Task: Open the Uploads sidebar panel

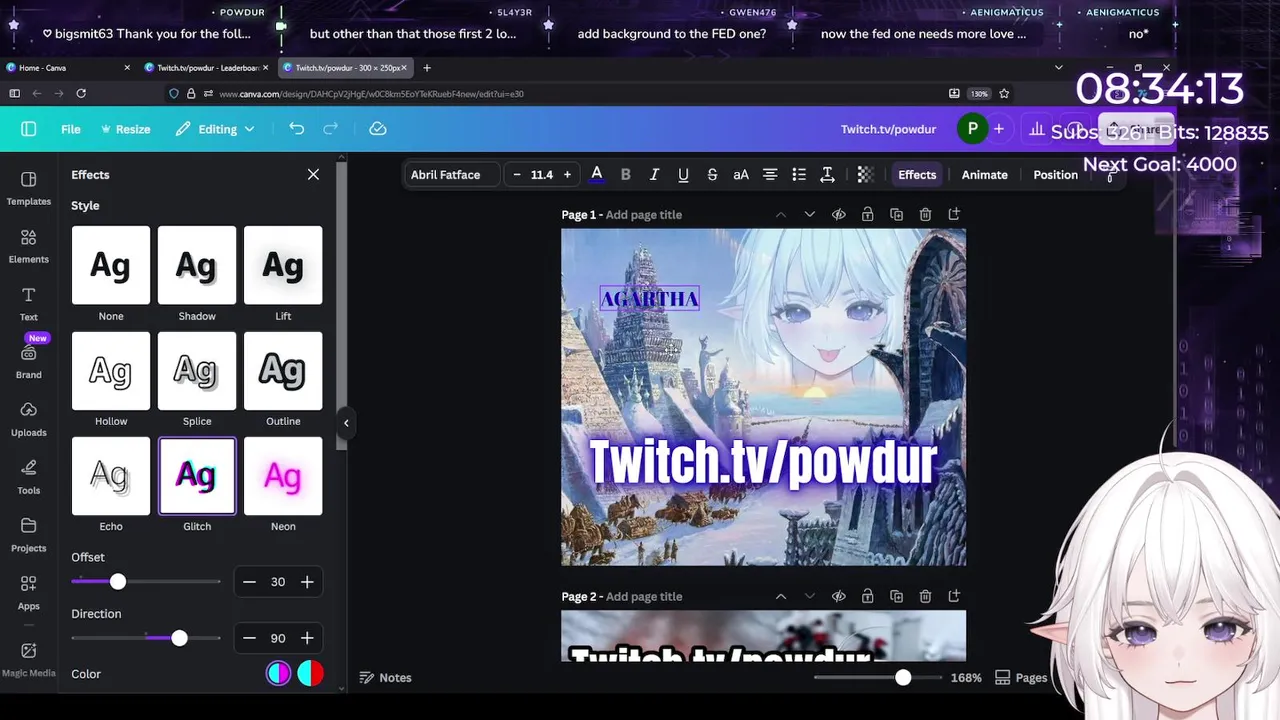Action: click(28, 420)
